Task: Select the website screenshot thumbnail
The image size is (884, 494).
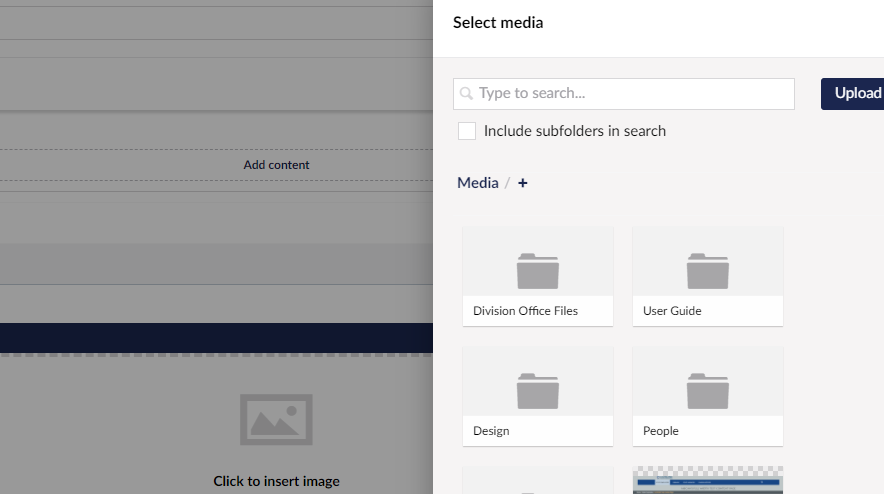Action: tap(708, 480)
